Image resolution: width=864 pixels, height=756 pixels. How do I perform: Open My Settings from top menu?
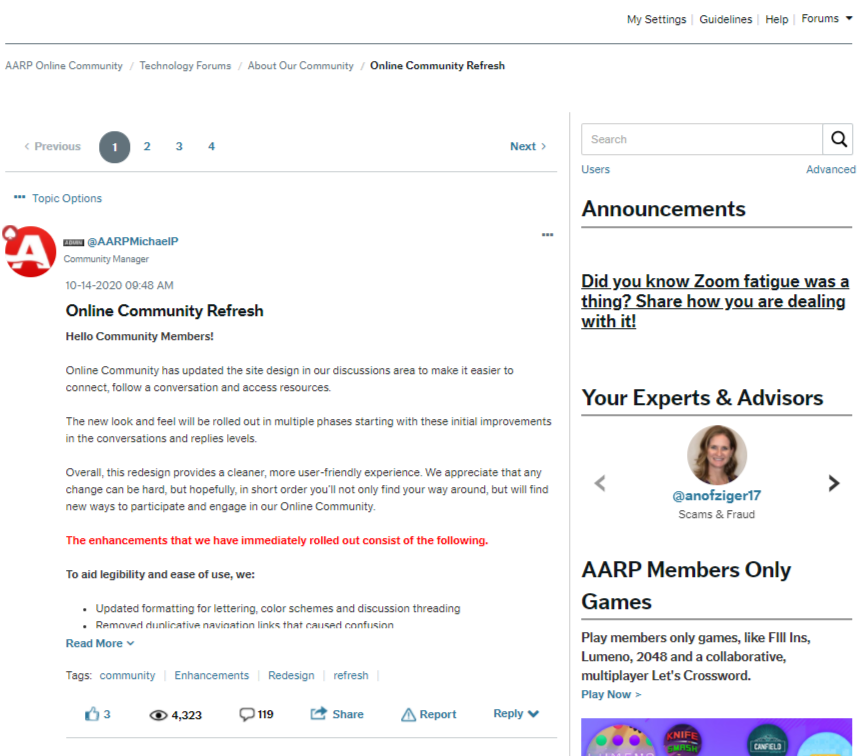(x=656, y=19)
